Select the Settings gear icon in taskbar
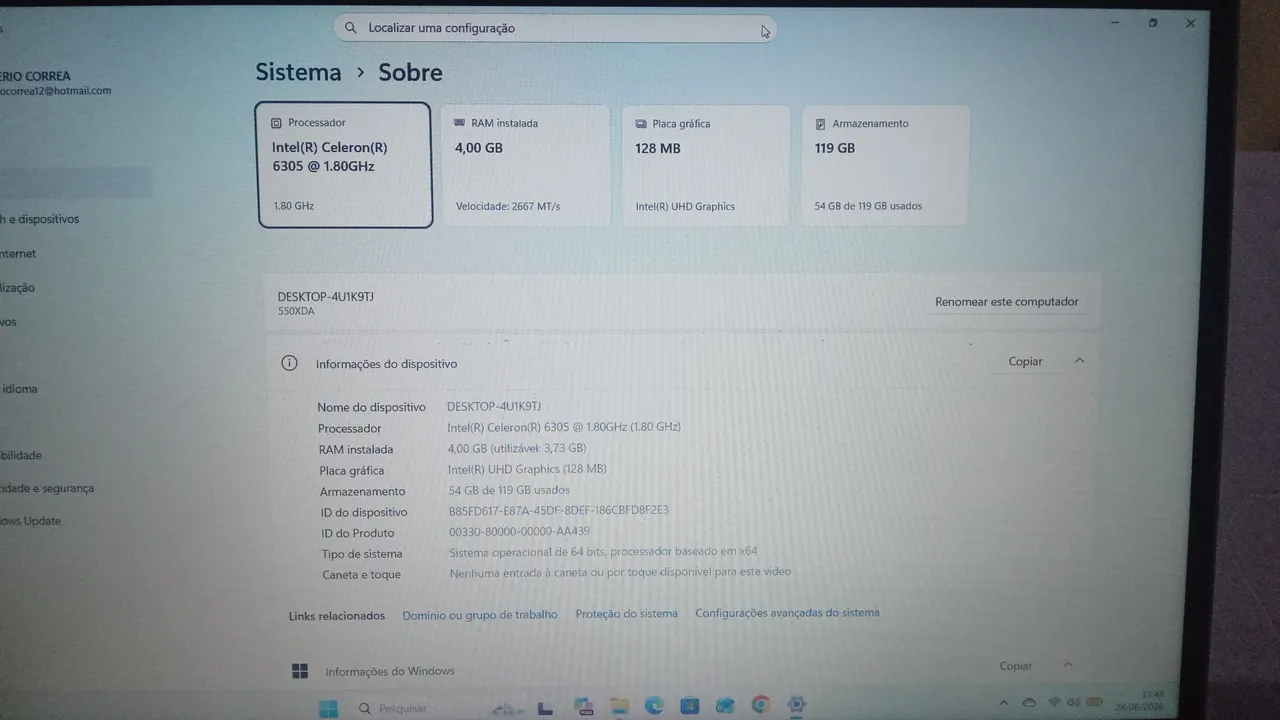The image size is (1280, 720). (x=797, y=705)
